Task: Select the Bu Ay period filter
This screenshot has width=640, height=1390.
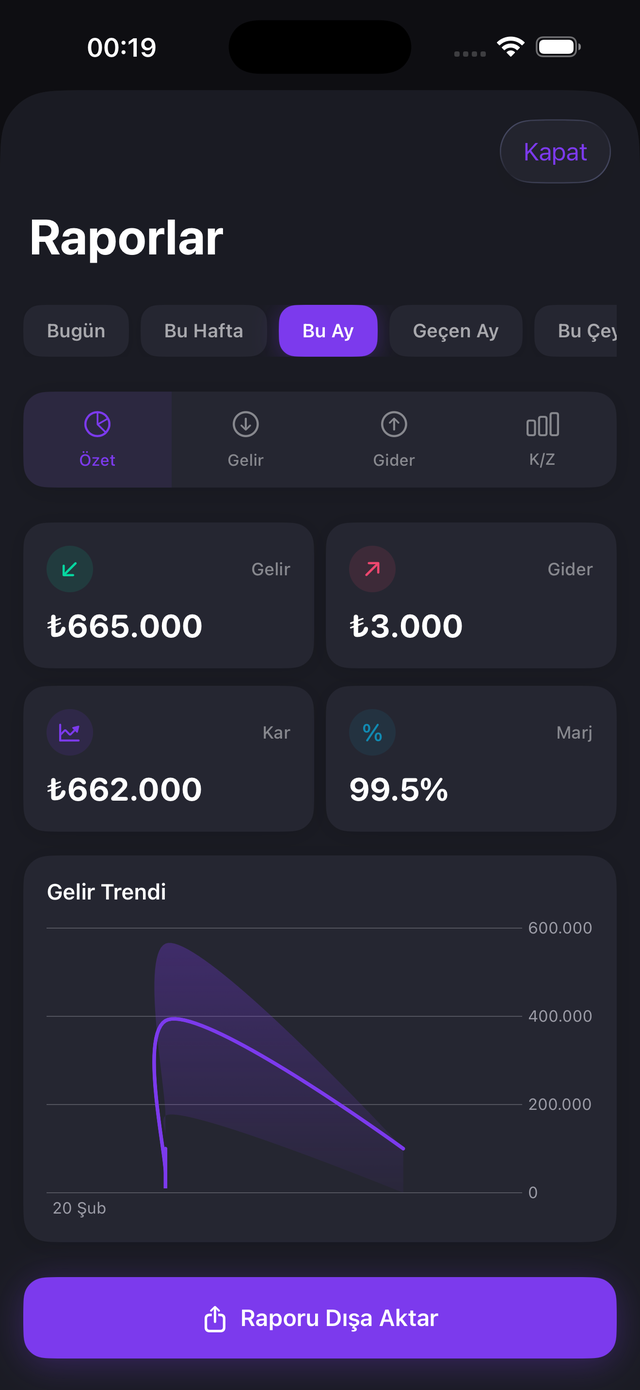Action: pos(328,331)
